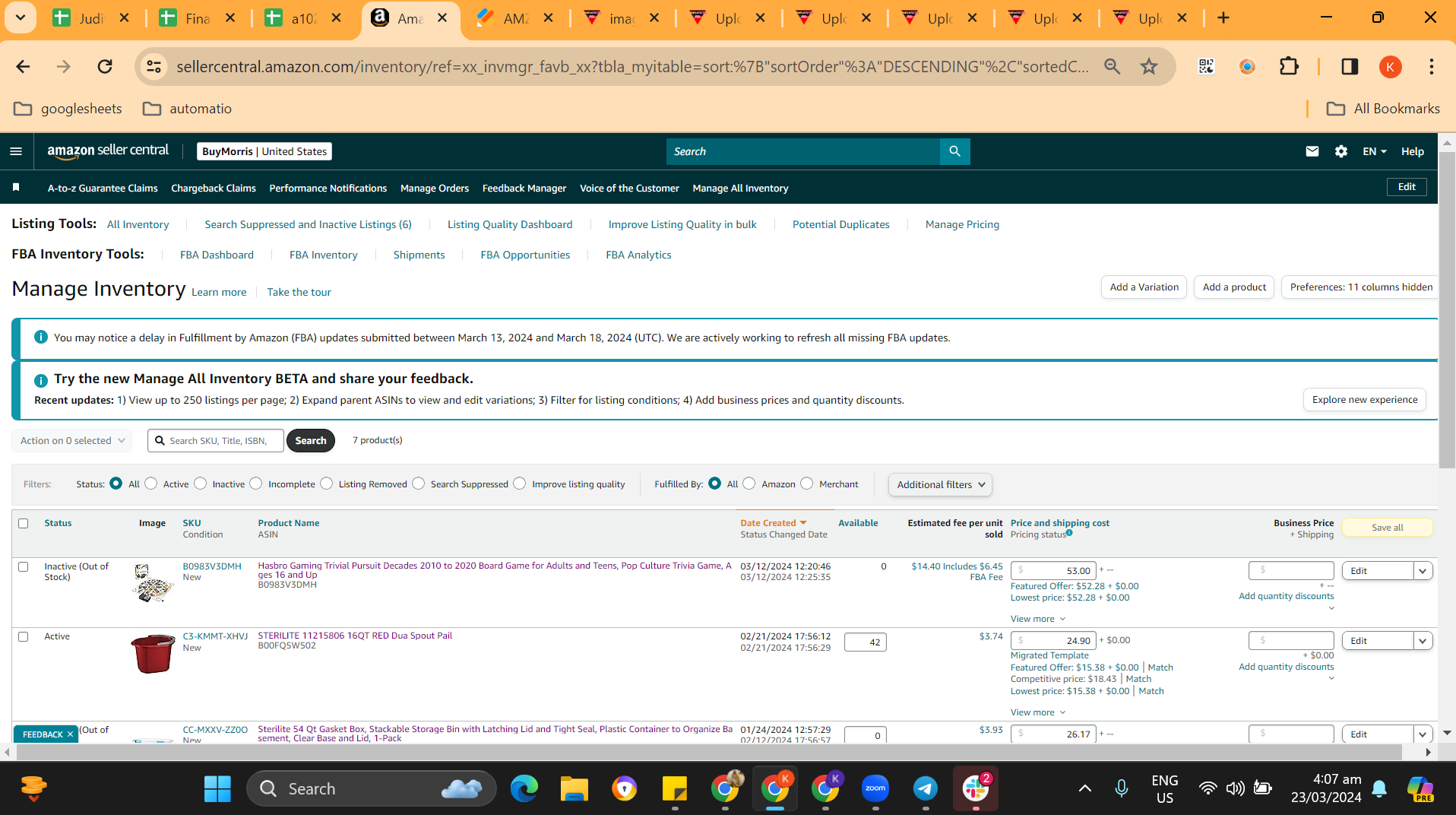
Task: Select the Listing Removed status radio
Action: (327, 484)
